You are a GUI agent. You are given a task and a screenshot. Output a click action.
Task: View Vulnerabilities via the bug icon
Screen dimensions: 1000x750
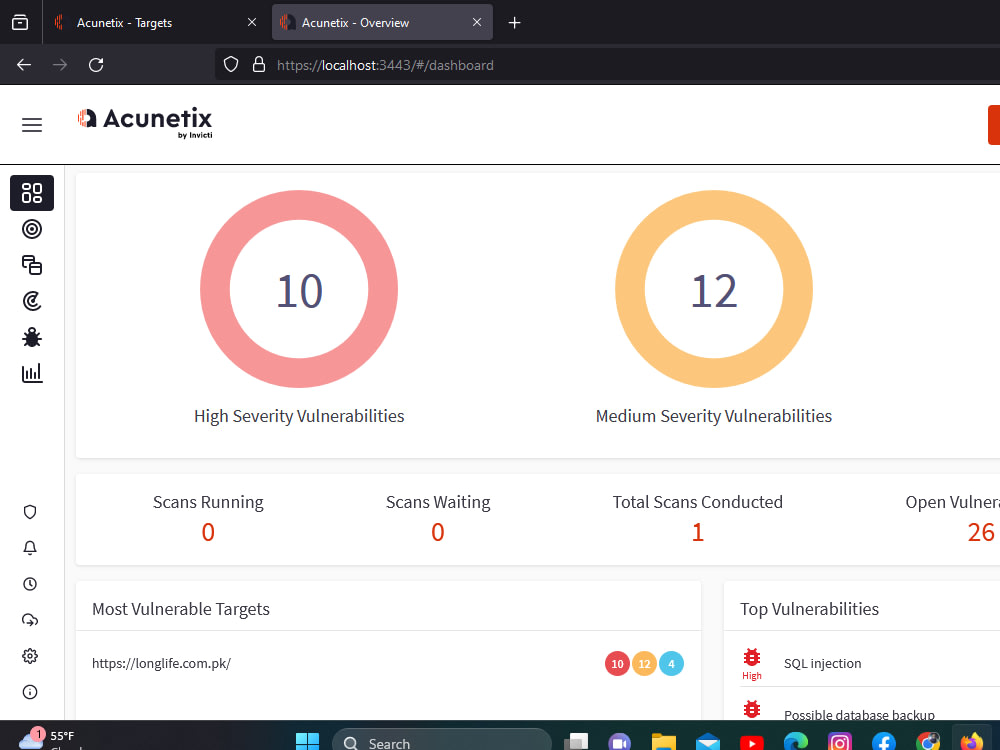pyautogui.click(x=31, y=337)
